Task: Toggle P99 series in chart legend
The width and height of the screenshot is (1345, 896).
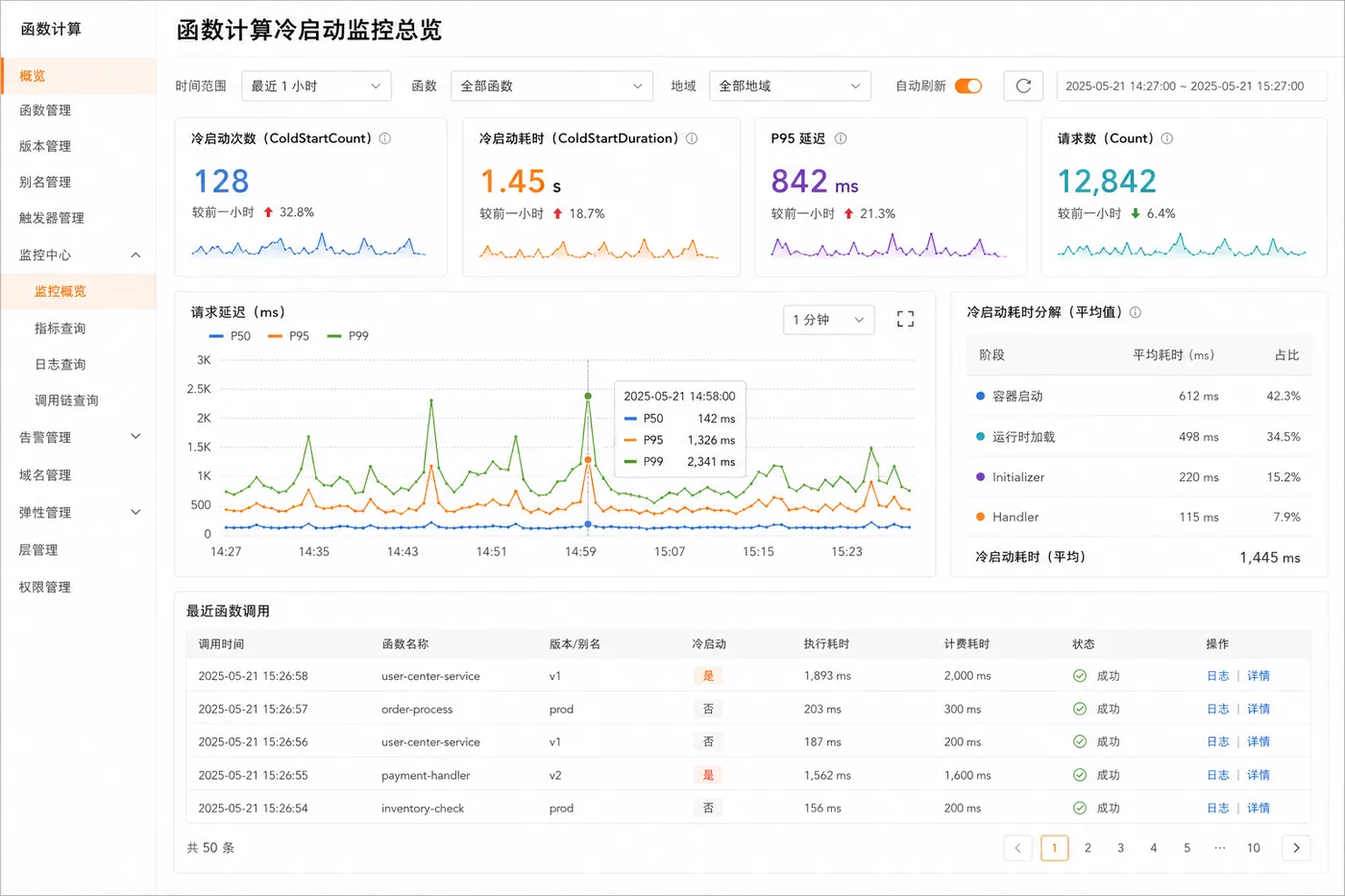Action: (348, 336)
